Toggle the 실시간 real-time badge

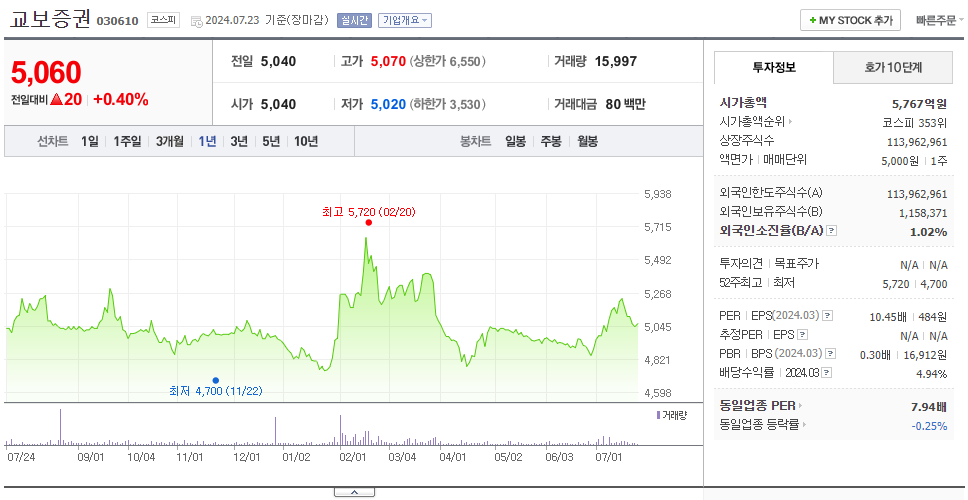(x=354, y=20)
